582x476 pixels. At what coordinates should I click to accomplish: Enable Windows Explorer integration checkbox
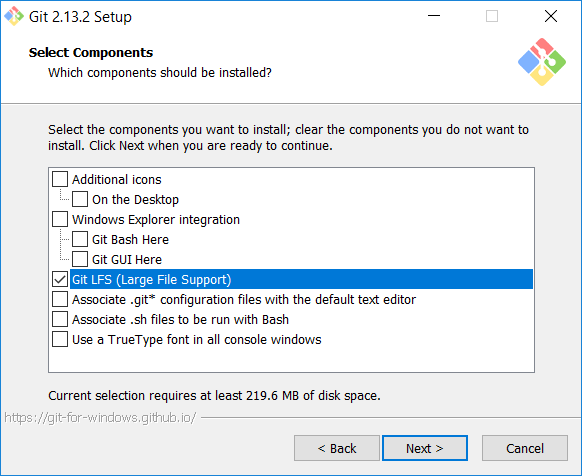pyautogui.click(x=60, y=219)
